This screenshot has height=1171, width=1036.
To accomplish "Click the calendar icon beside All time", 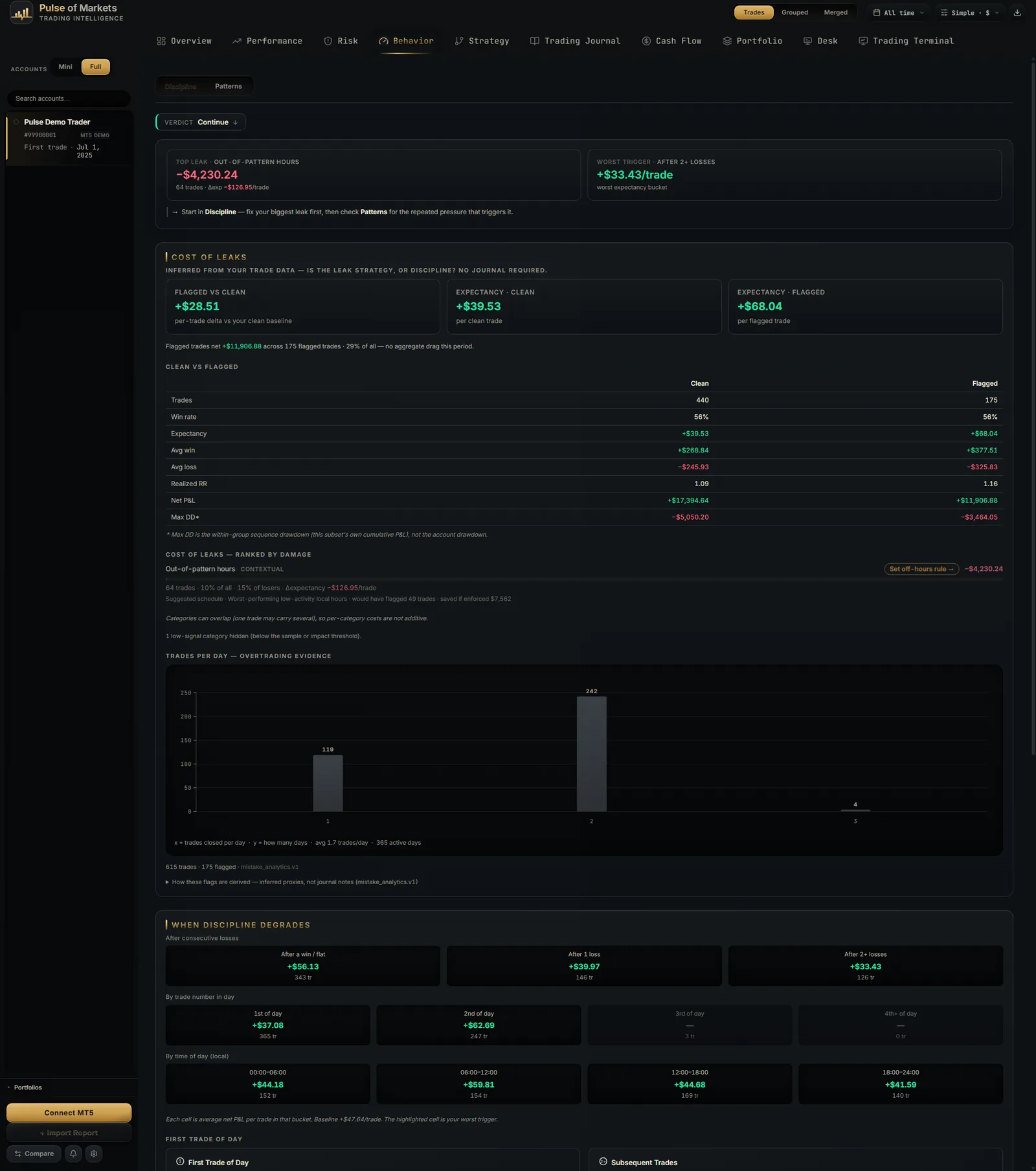I will 877,13.
